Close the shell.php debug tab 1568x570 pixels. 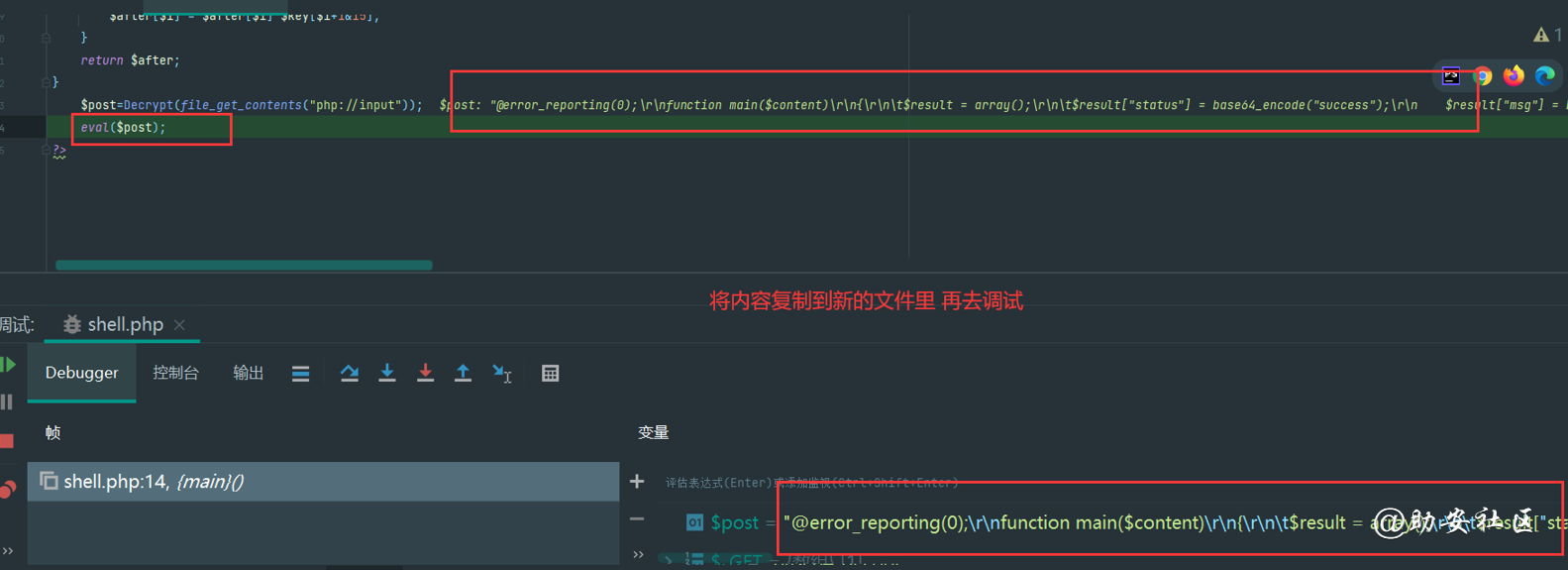click(179, 325)
